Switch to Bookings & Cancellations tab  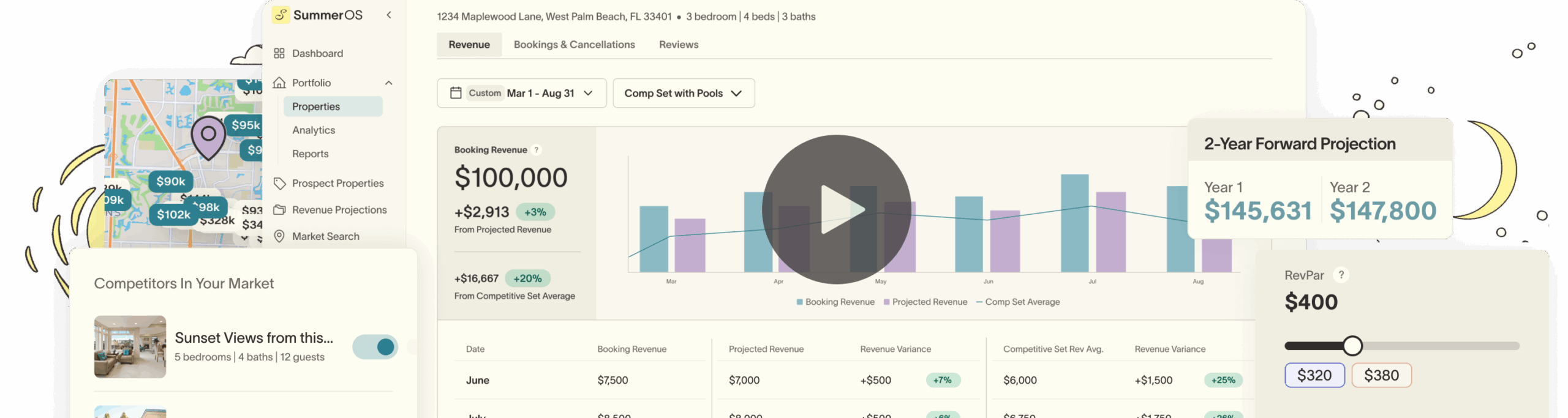point(574,45)
